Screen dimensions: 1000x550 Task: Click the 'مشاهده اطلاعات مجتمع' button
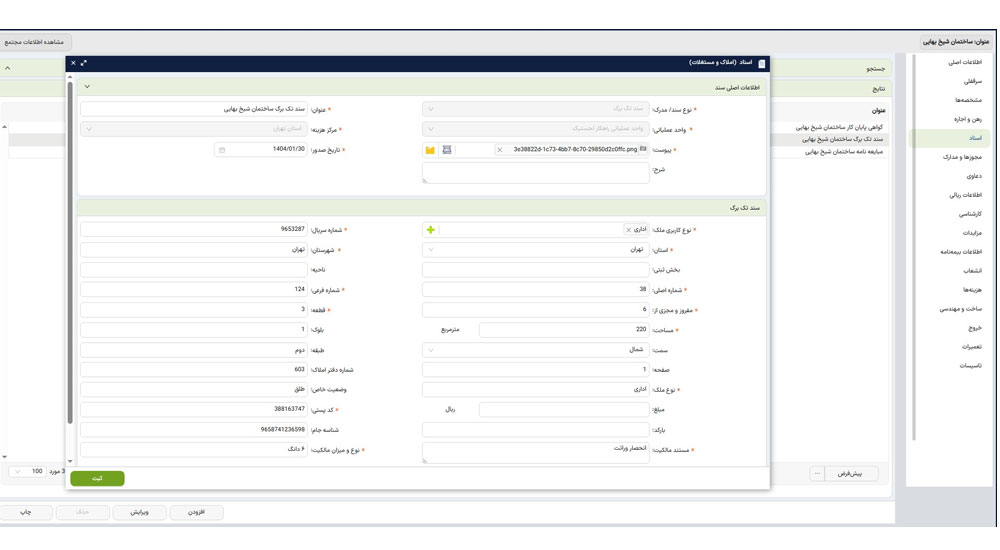(34, 42)
